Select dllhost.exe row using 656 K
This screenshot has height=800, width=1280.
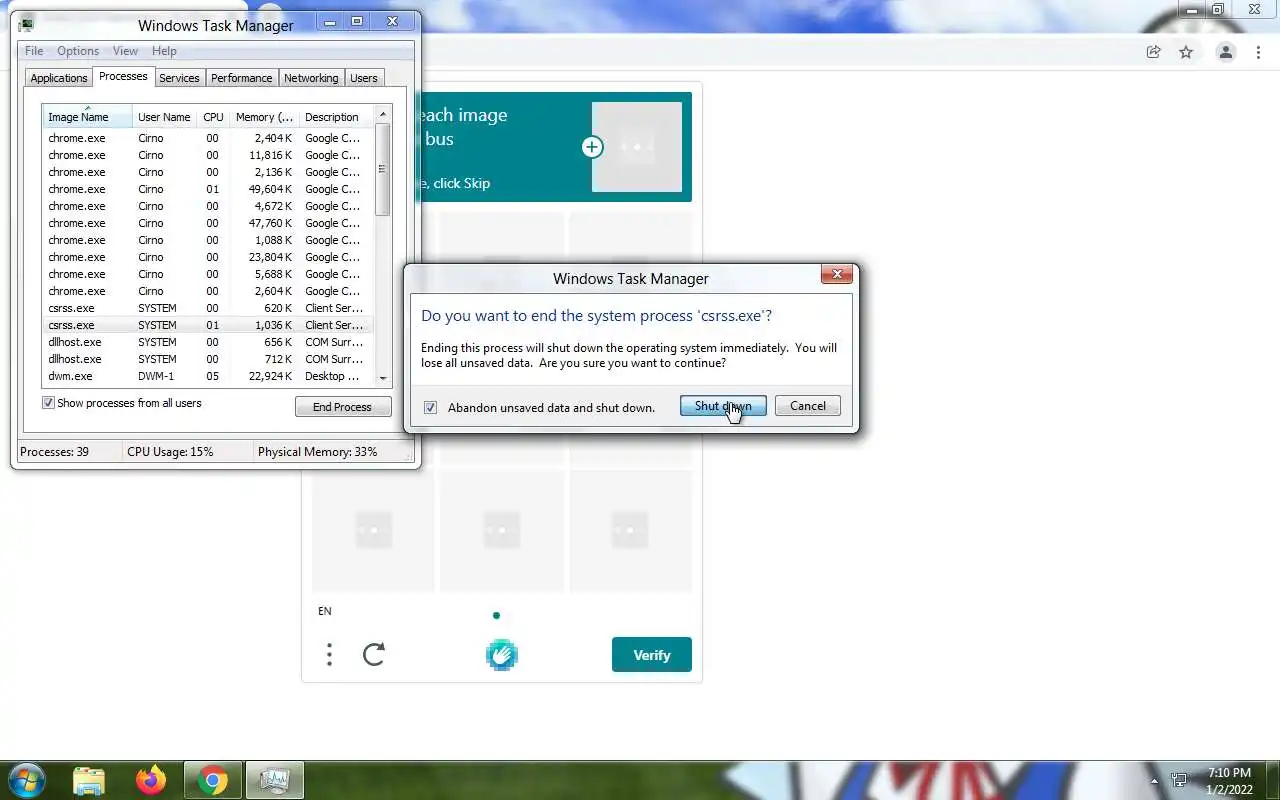point(206,342)
